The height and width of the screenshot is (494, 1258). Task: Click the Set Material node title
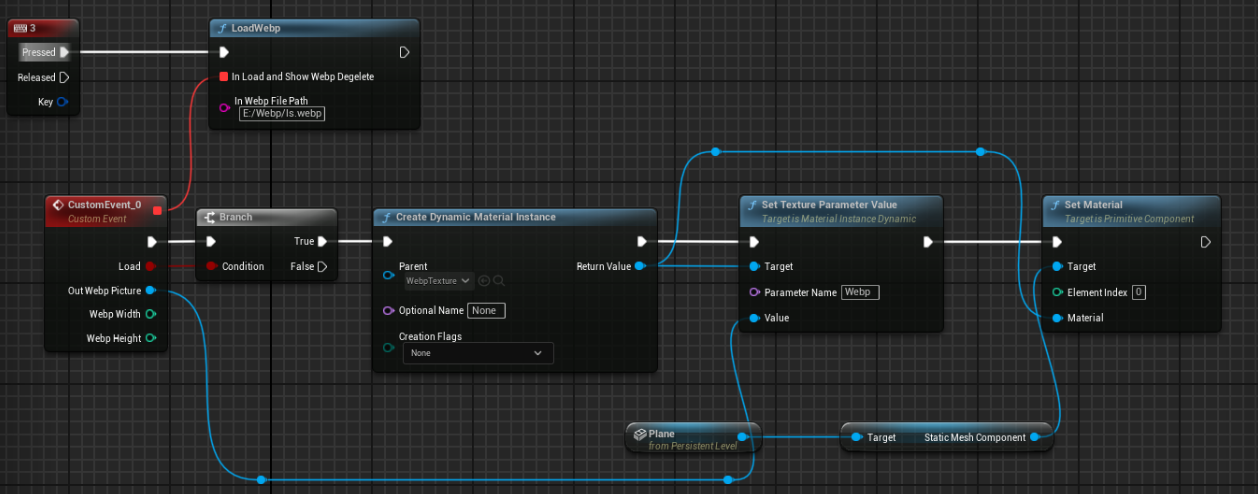(x=1093, y=205)
